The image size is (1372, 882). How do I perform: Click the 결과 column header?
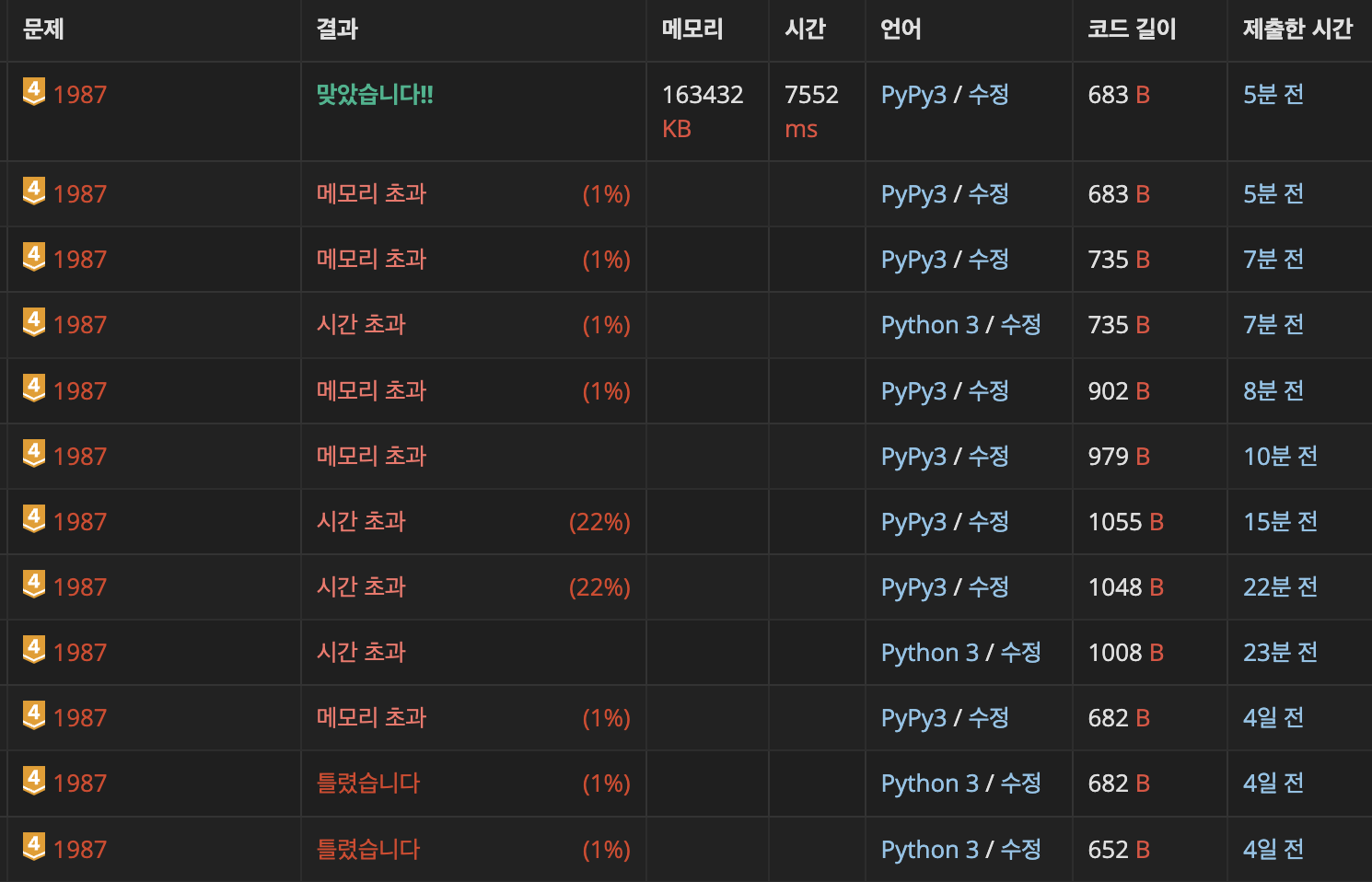click(x=337, y=29)
